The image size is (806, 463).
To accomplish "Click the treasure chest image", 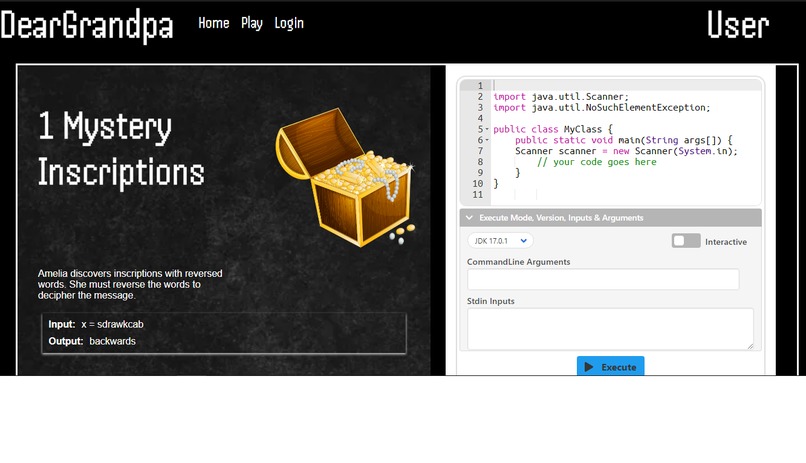I will coord(345,177).
